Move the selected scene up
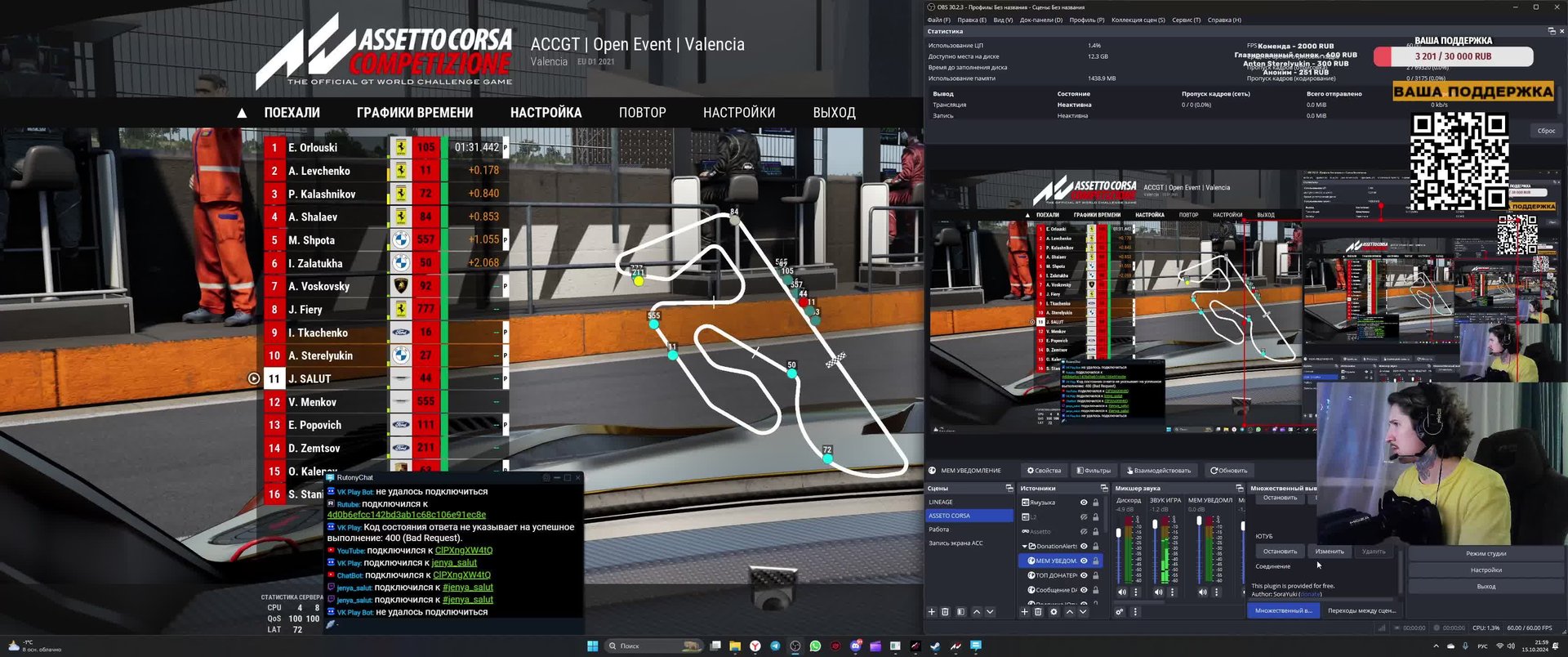 (x=976, y=611)
